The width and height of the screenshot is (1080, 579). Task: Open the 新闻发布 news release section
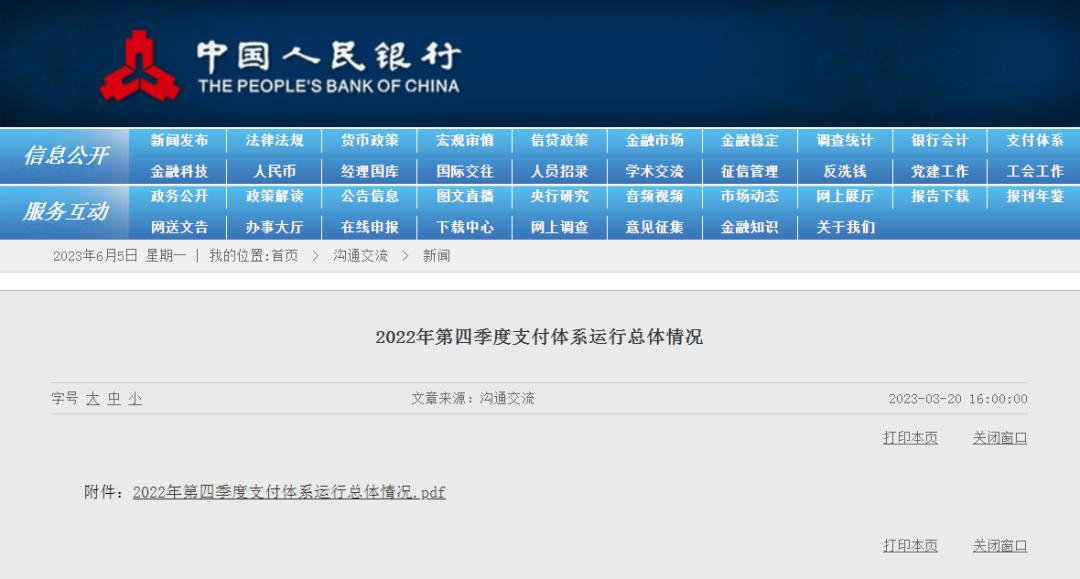(181, 140)
